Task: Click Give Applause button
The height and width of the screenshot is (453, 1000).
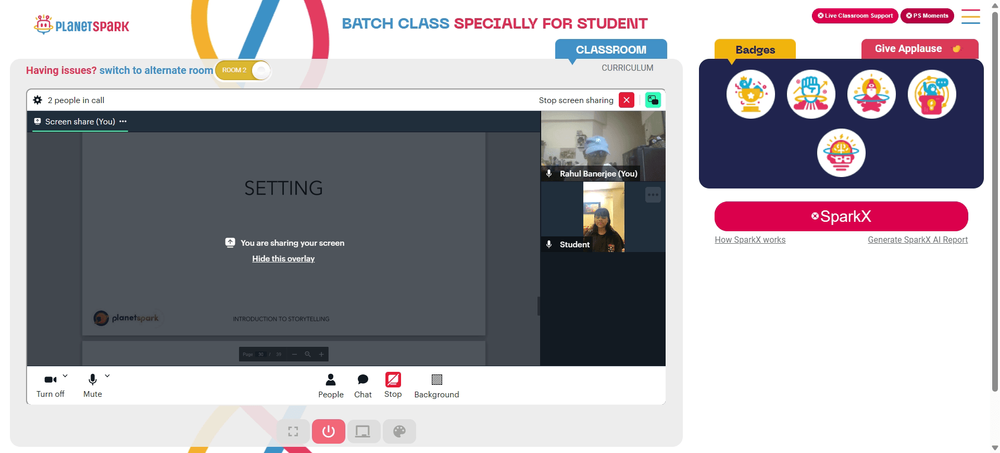Action: pos(920,49)
